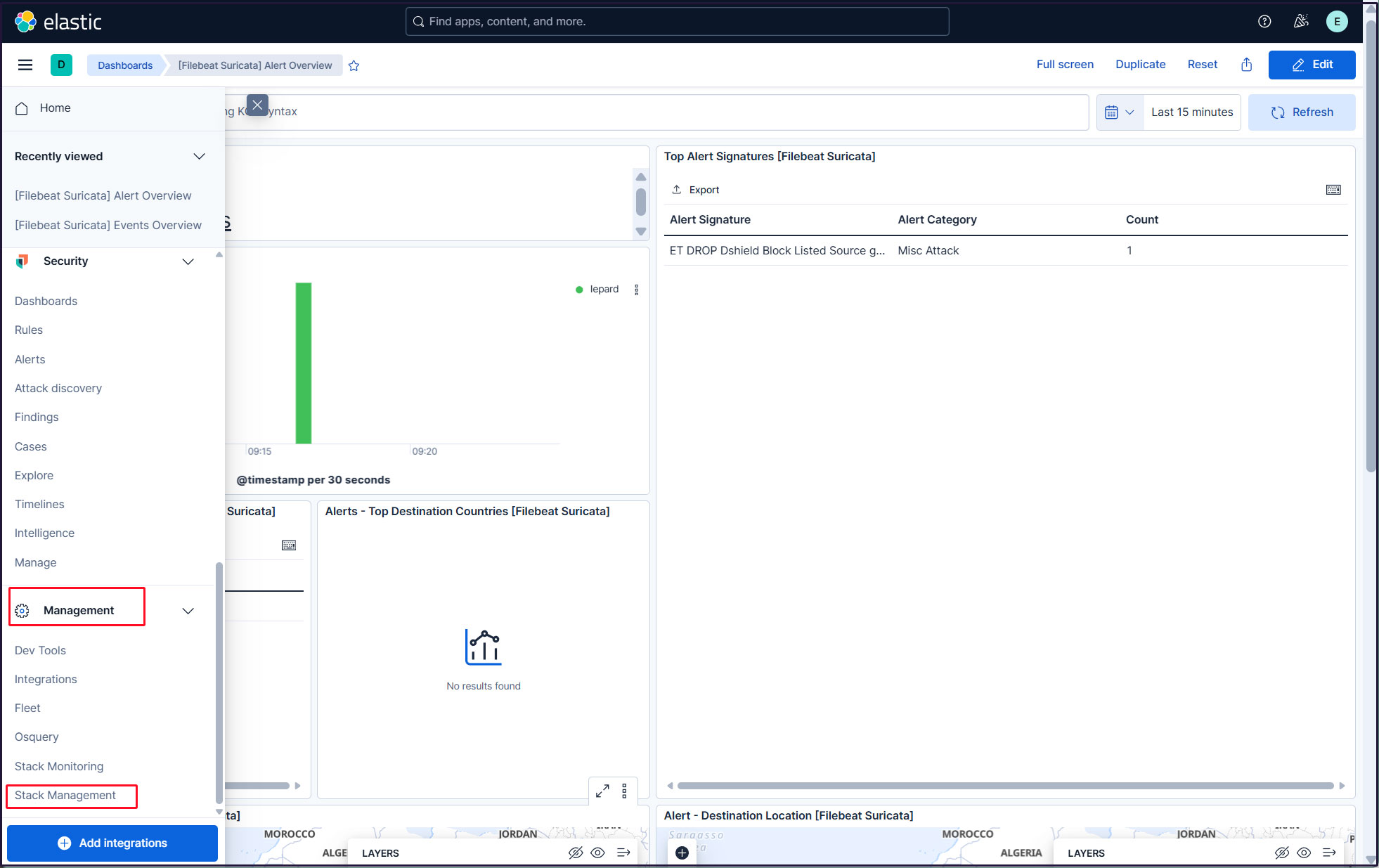Open Findings nav item
Viewport: 1379px width, 868px height.
[37, 417]
